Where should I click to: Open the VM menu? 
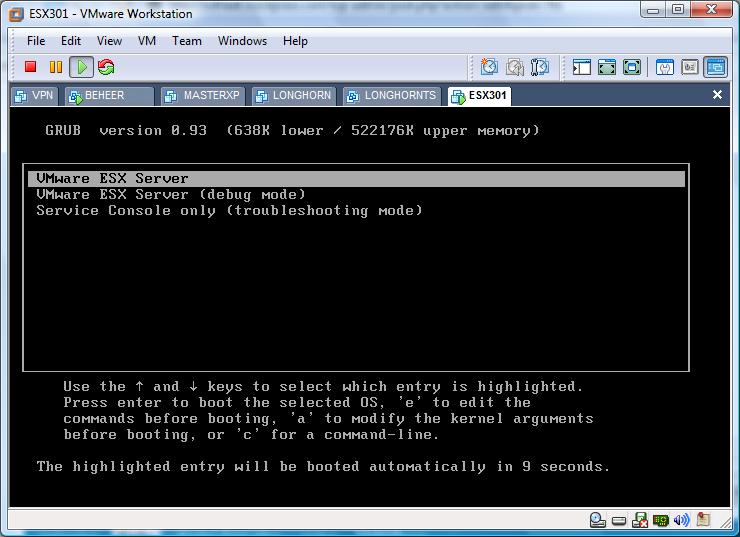coord(147,41)
